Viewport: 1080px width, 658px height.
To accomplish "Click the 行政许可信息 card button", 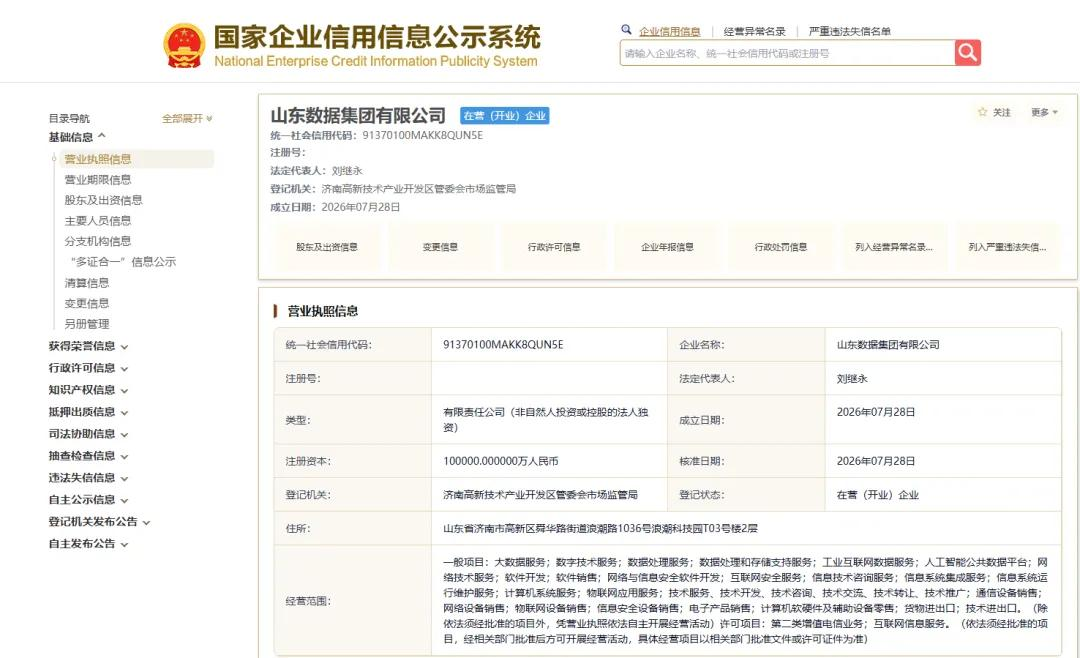I will coord(554,247).
